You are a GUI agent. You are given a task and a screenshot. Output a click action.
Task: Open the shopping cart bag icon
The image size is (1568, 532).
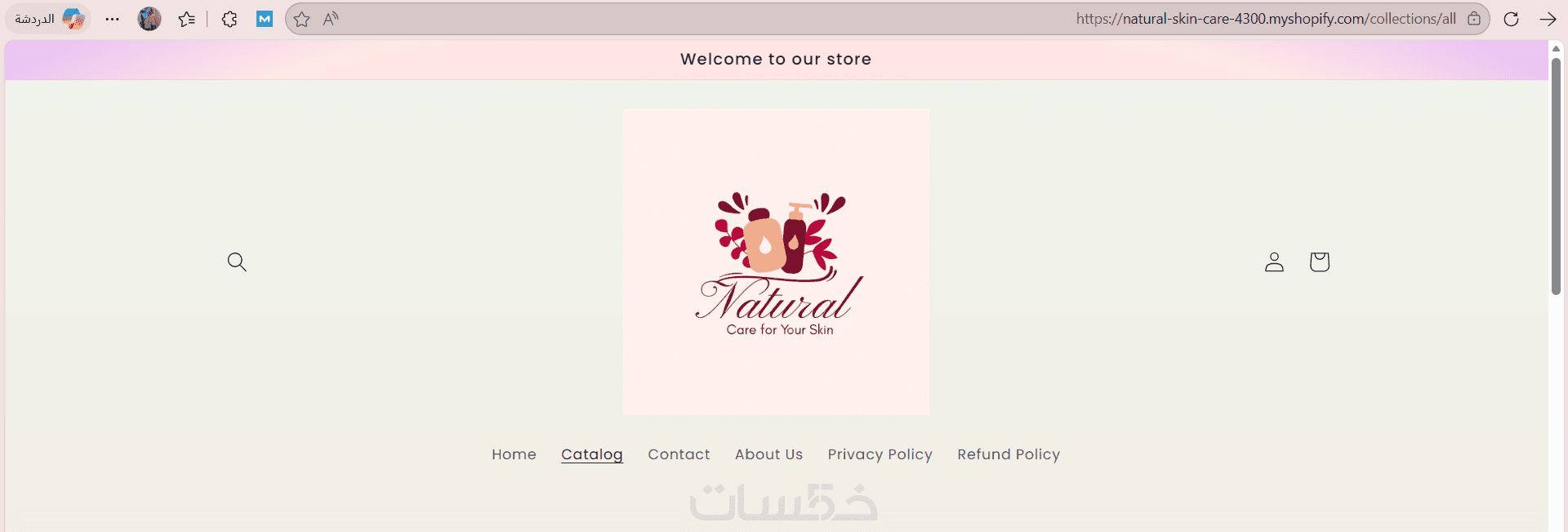point(1319,262)
